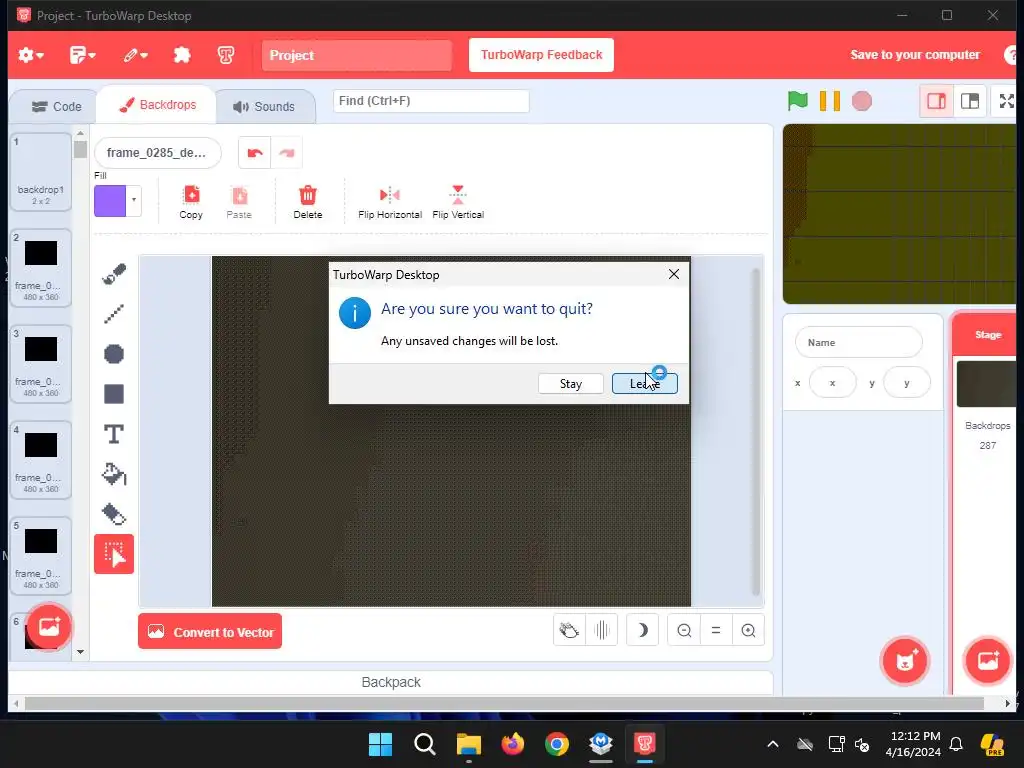Viewport: 1024px width, 768px height.
Task: Click Save to your computer
Action: (x=915, y=55)
